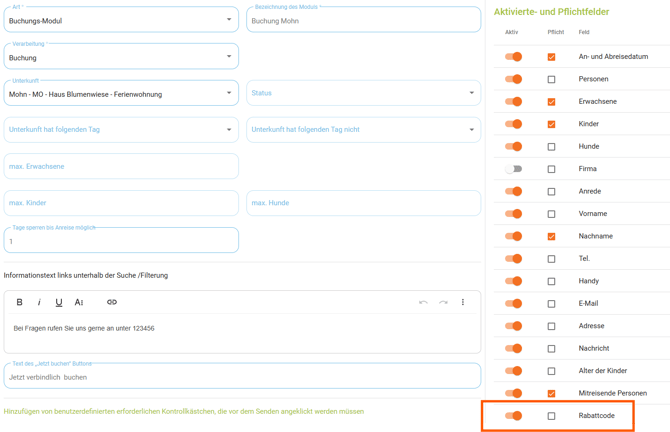This screenshot has height=432, width=670.
Task: Open the text size formatting option
Action: [x=80, y=302]
